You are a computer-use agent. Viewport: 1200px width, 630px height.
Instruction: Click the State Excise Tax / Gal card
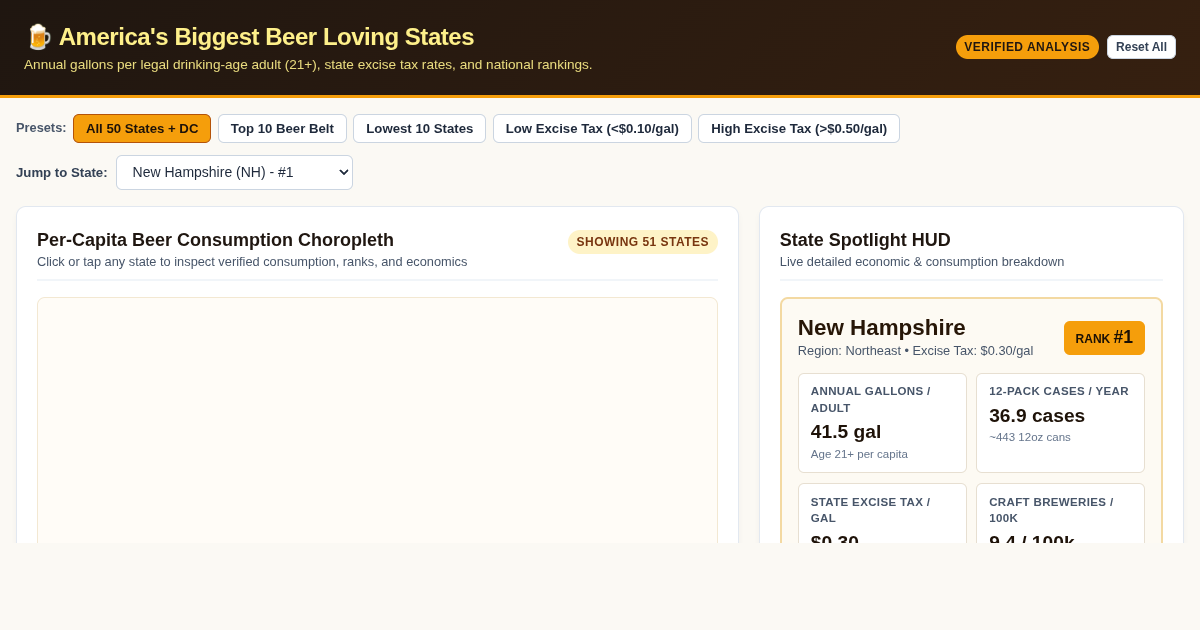click(x=882, y=514)
